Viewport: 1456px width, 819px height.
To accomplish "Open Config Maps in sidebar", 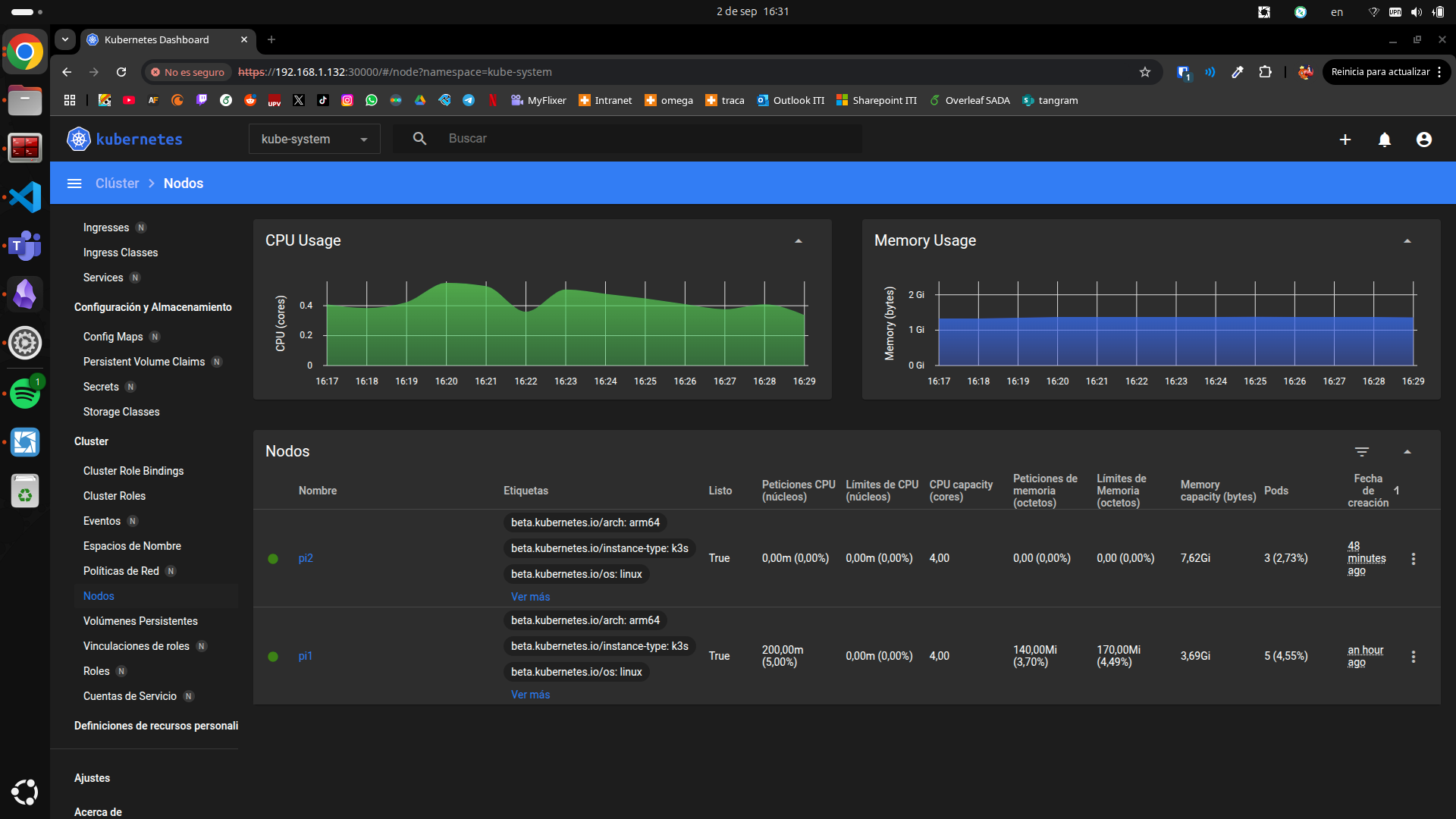I will point(113,337).
